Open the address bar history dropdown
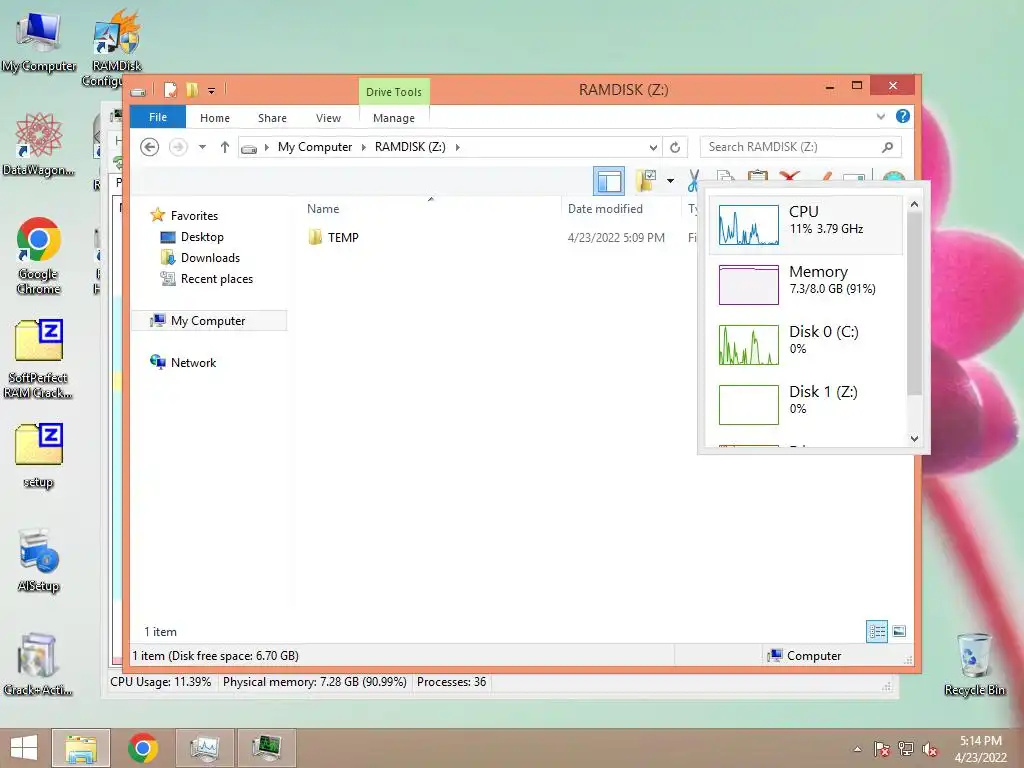This screenshot has width=1024, height=768. [x=653, y=148]
